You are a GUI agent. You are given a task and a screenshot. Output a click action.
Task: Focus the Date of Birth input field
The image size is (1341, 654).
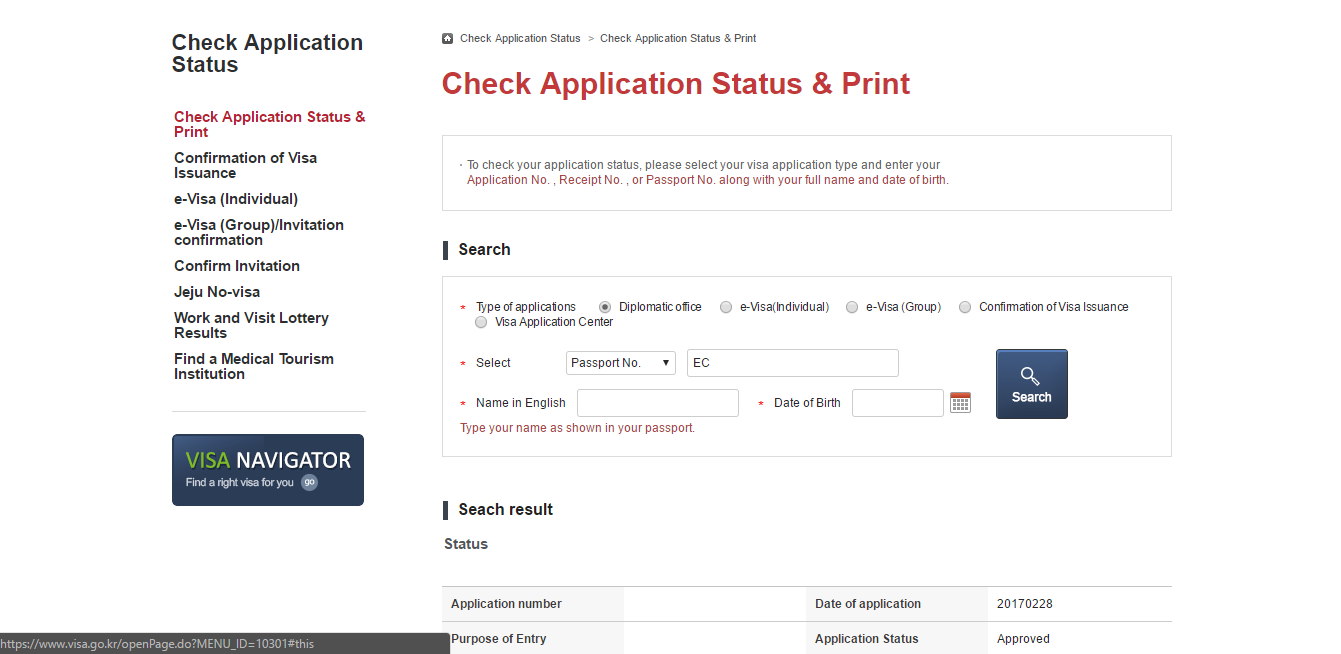click(898, 403)
